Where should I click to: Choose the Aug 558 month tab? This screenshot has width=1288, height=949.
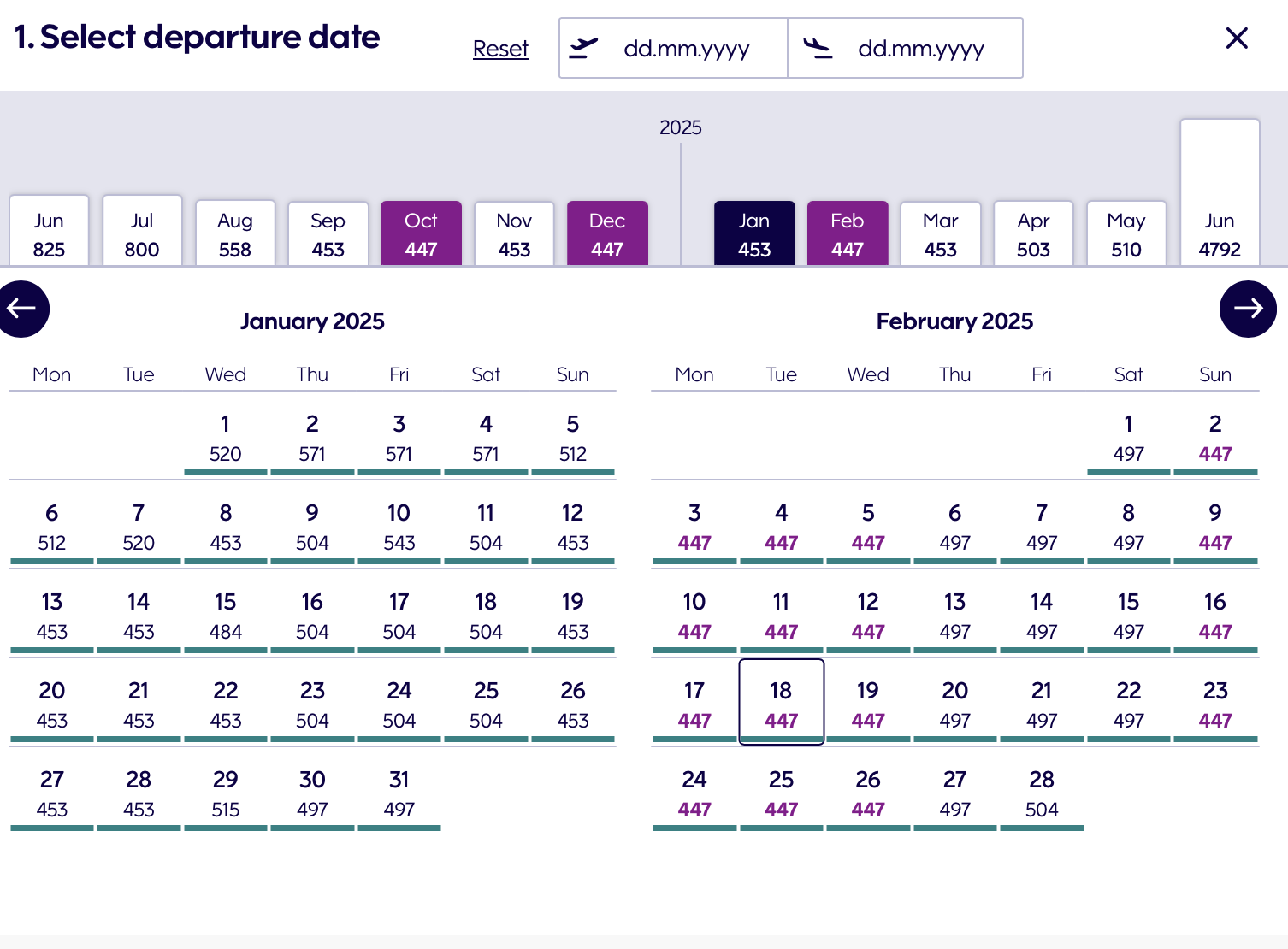pos(234,234)
